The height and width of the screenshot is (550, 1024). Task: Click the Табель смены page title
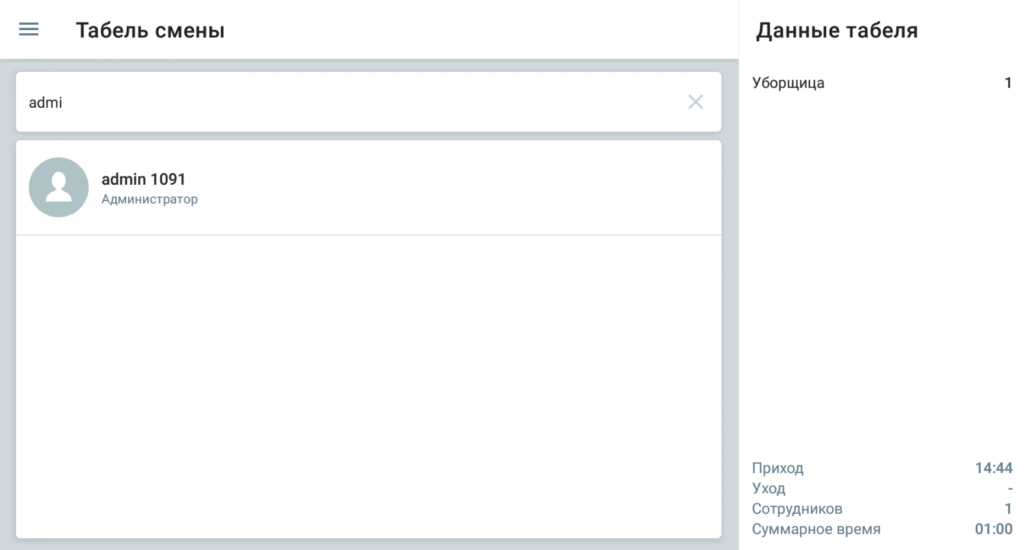(x=150, y=30)
